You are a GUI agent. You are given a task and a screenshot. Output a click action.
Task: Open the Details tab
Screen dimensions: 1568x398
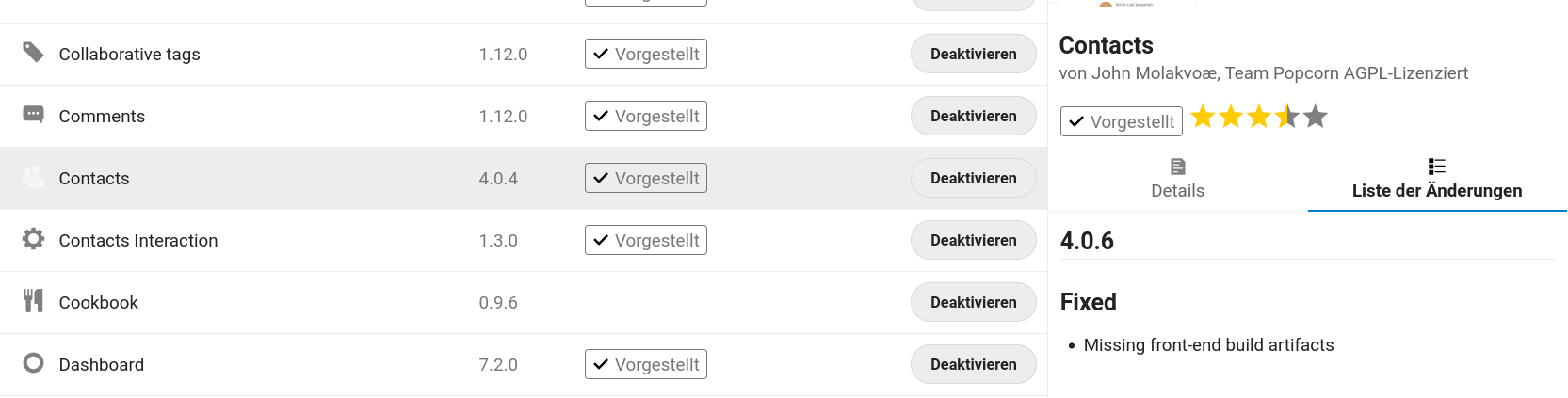(1177, 179)
